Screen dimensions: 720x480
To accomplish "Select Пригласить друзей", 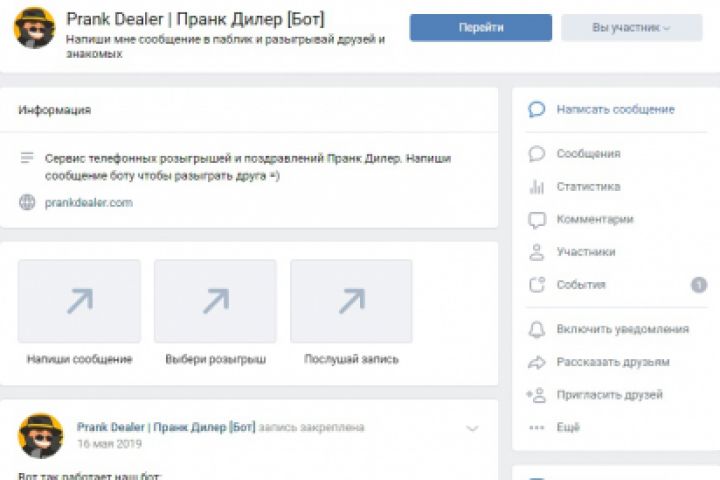I will (609, 395).
